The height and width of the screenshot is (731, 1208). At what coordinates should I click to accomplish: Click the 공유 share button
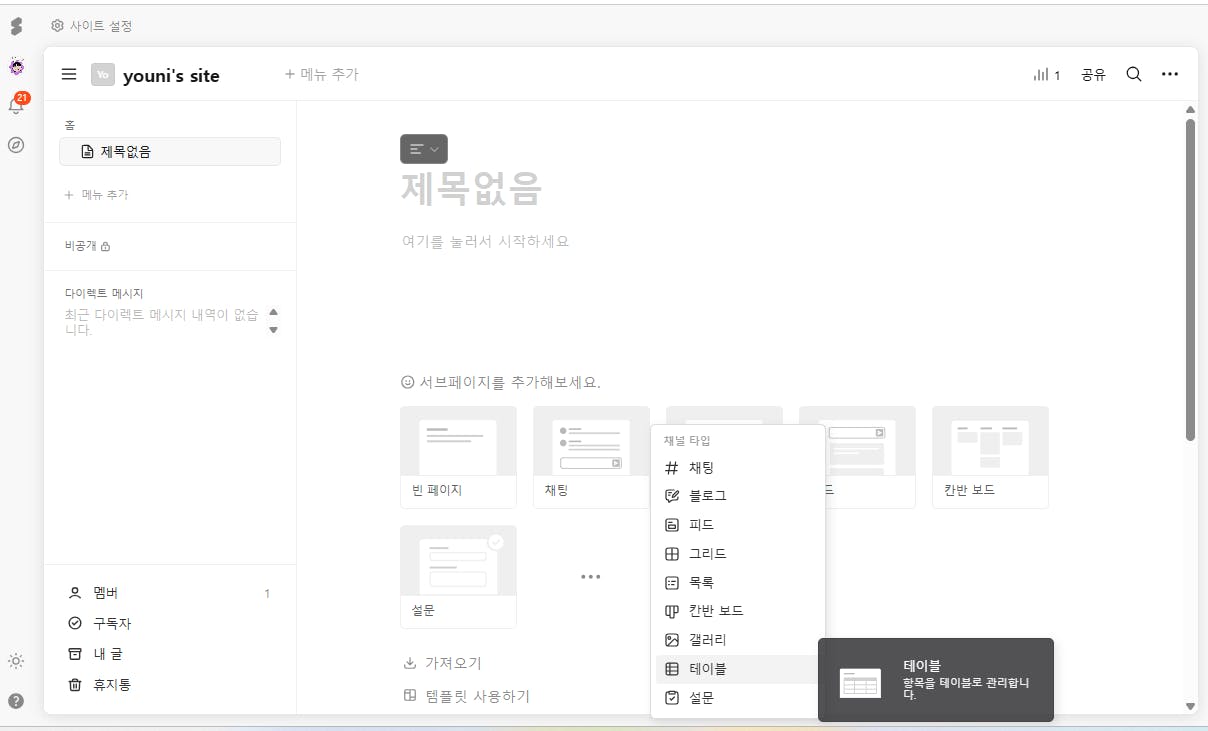pyautogui.click(x=1093, y=75)
